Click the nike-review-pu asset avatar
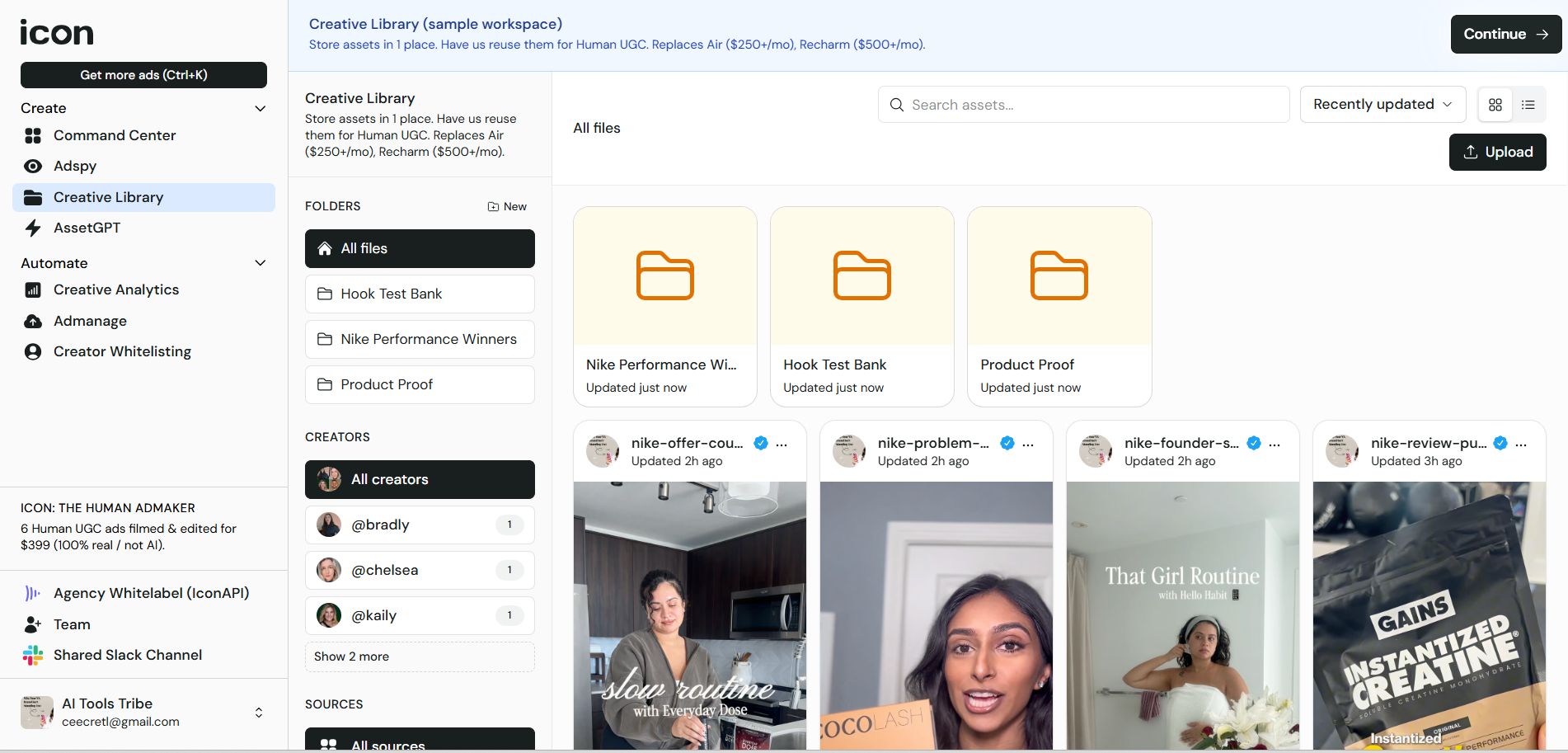Viewport: 1568px width, 753px height. 1342,451
